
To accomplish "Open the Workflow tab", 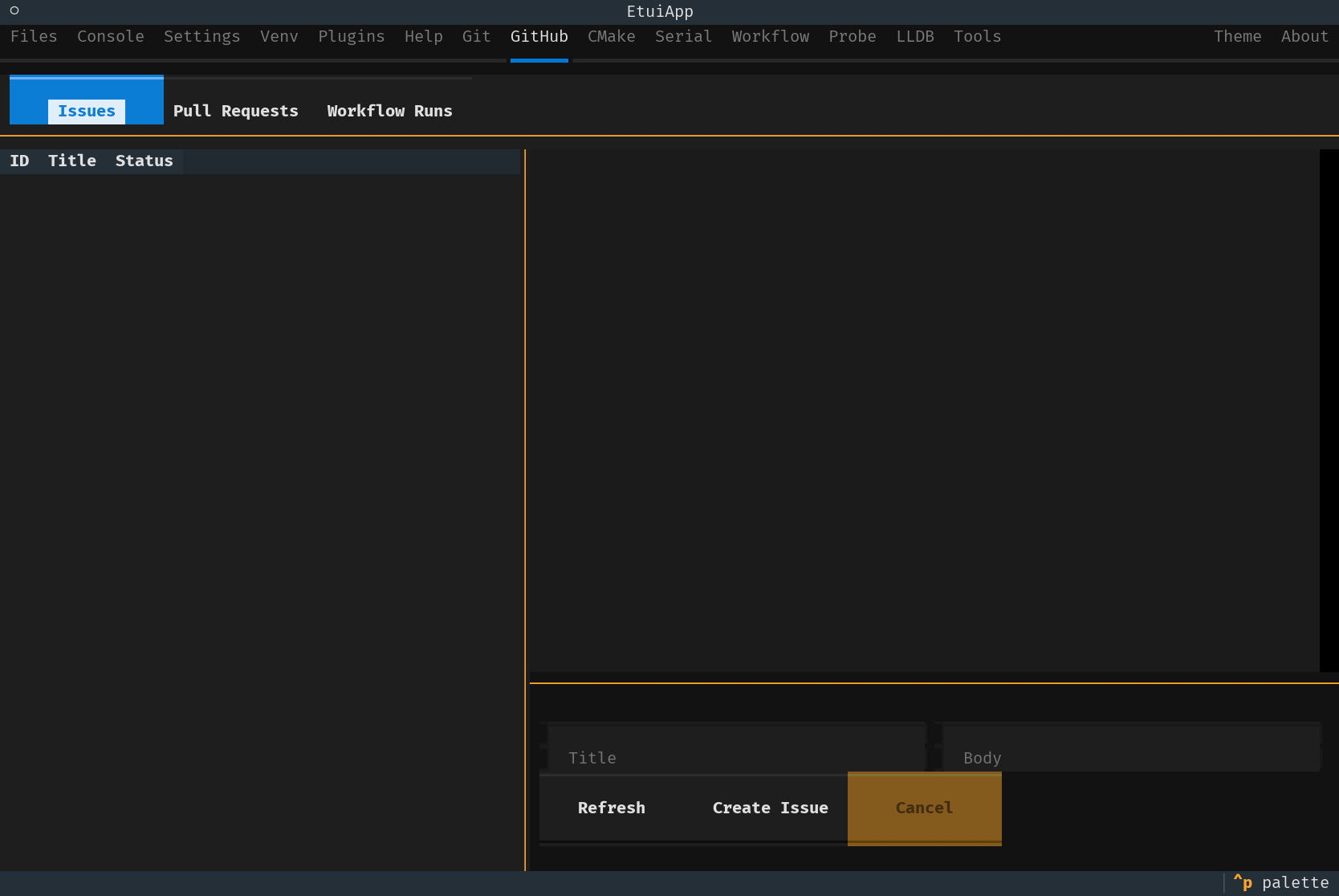I will pos(771,36).
